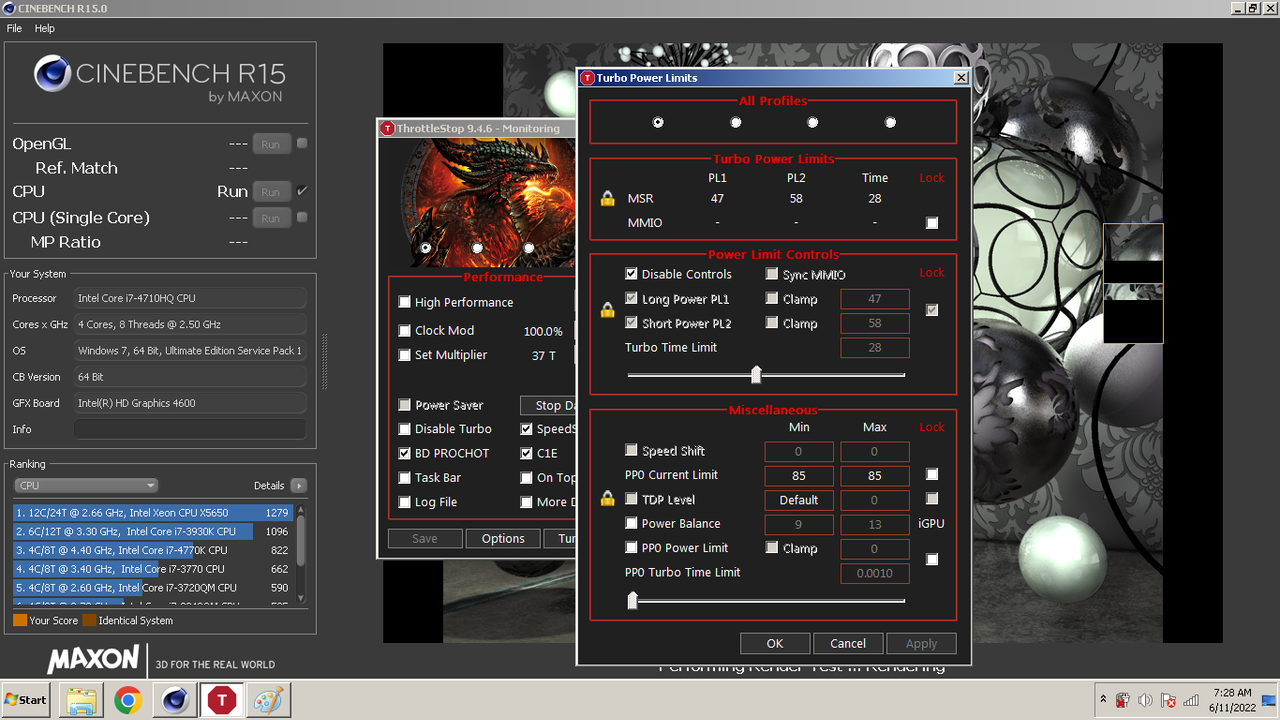Click the lock icon in the Miscellaneous section
The width and height of the screenshot is (1280, 720).
pos(607,498)
